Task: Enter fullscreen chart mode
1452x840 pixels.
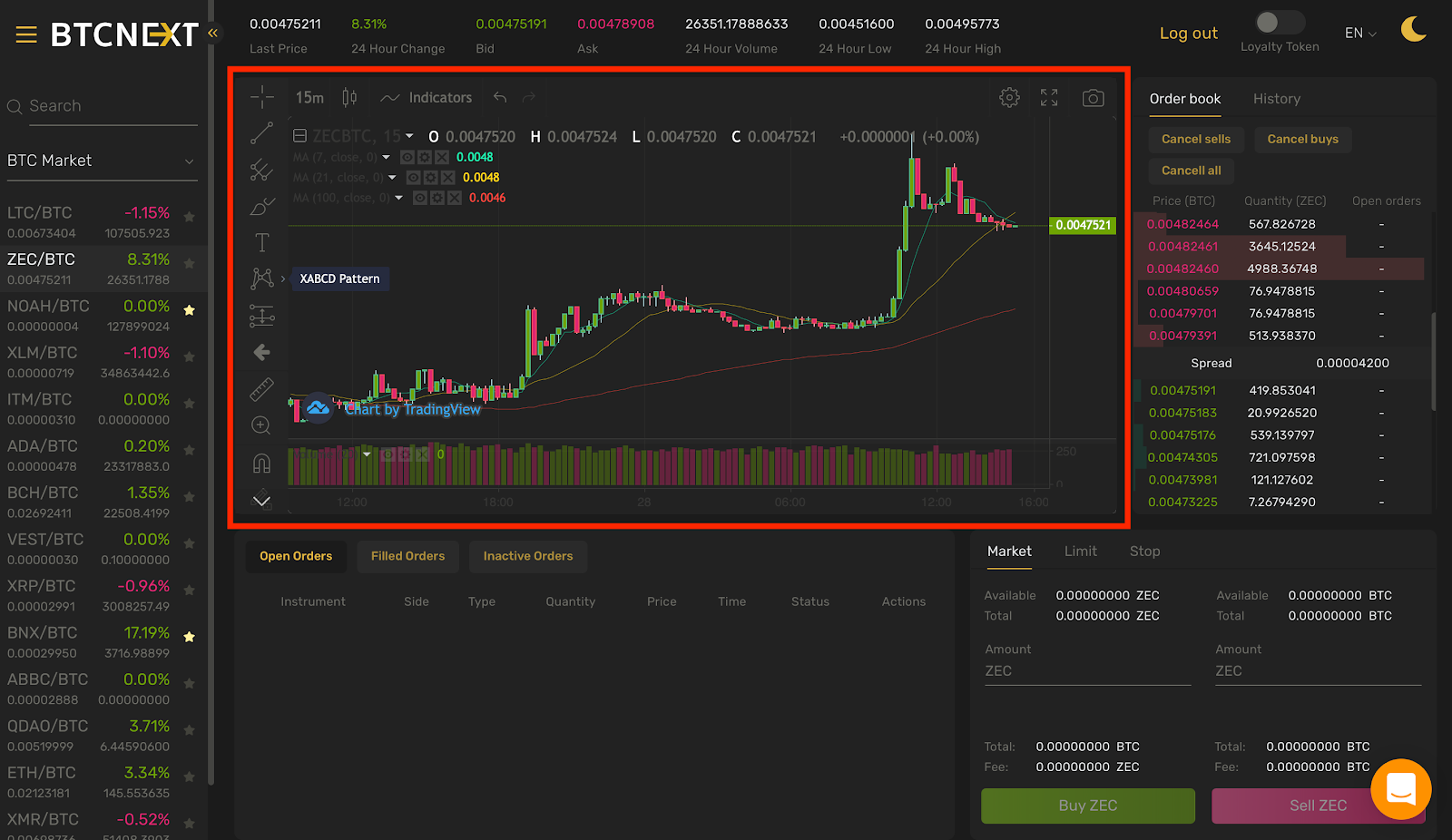Action: coord(1049,97)
